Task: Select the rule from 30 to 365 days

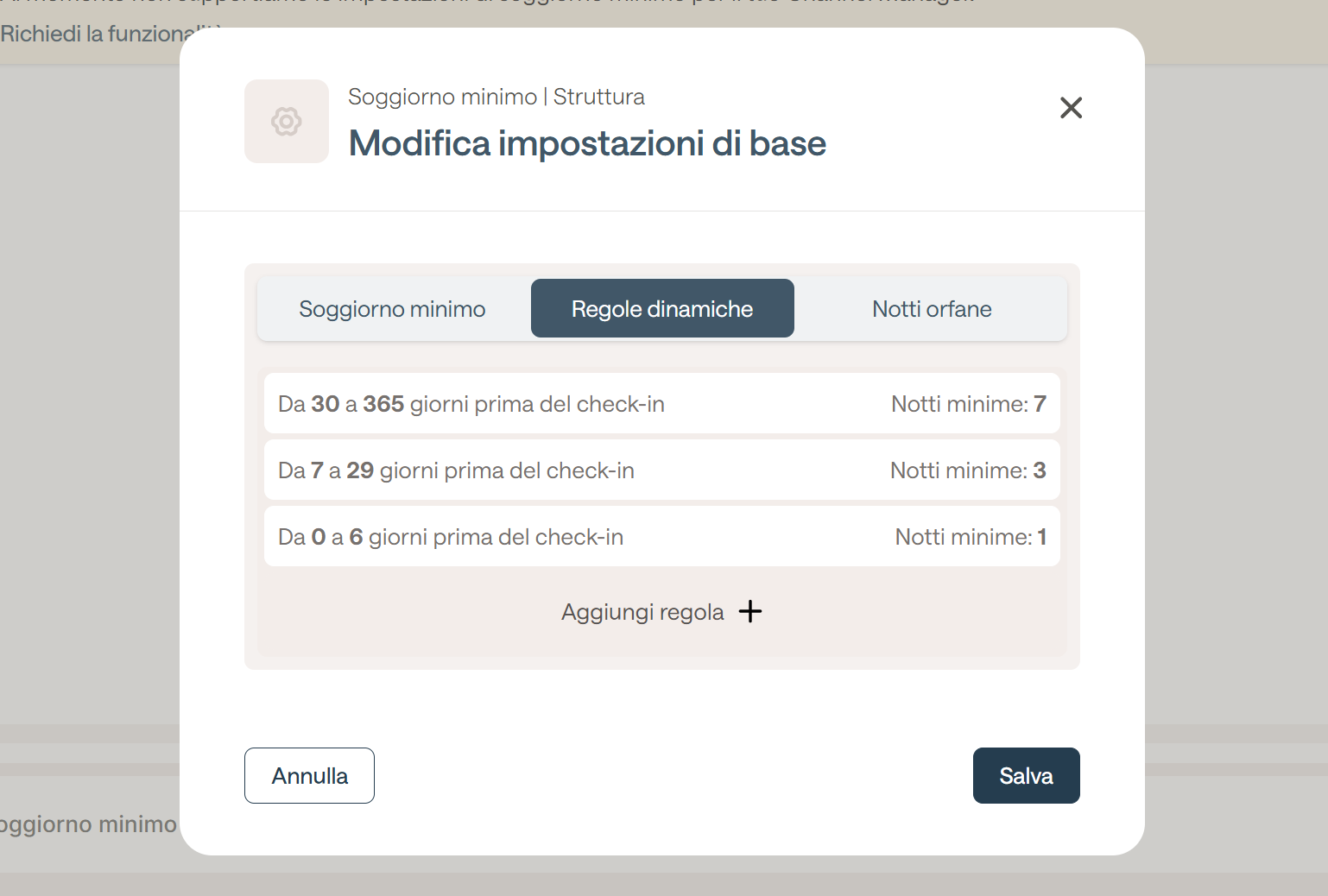Action: pyautogui.click(x=662, y=403)
